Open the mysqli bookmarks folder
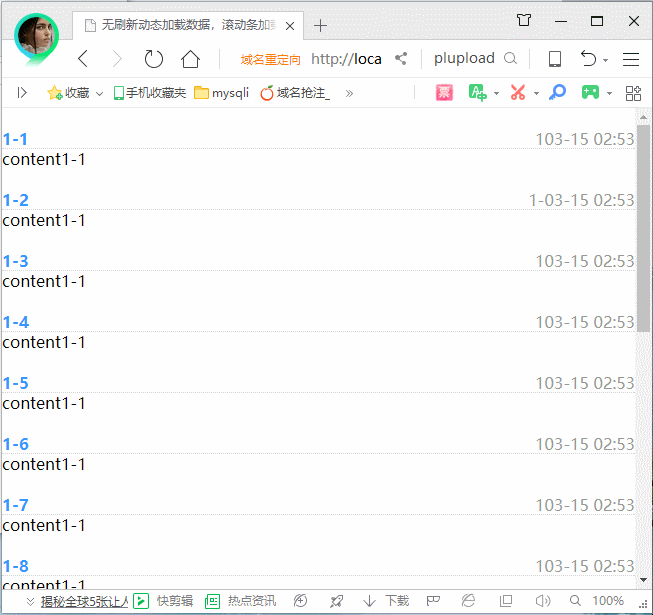Viewport: 653px width, 615px height. click(x=221, y=92)
